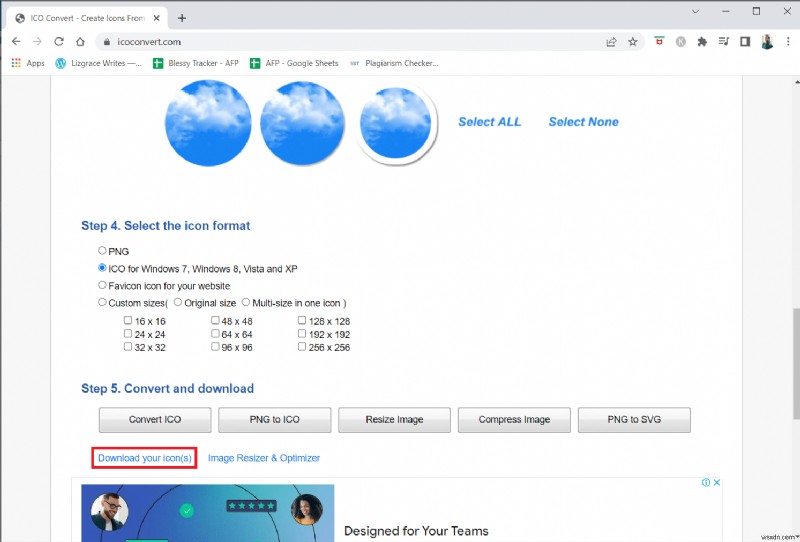The height and width of the screenshot is (542, 800).
Task: Check the 192 x 192 size box
Action: [302, 334]
